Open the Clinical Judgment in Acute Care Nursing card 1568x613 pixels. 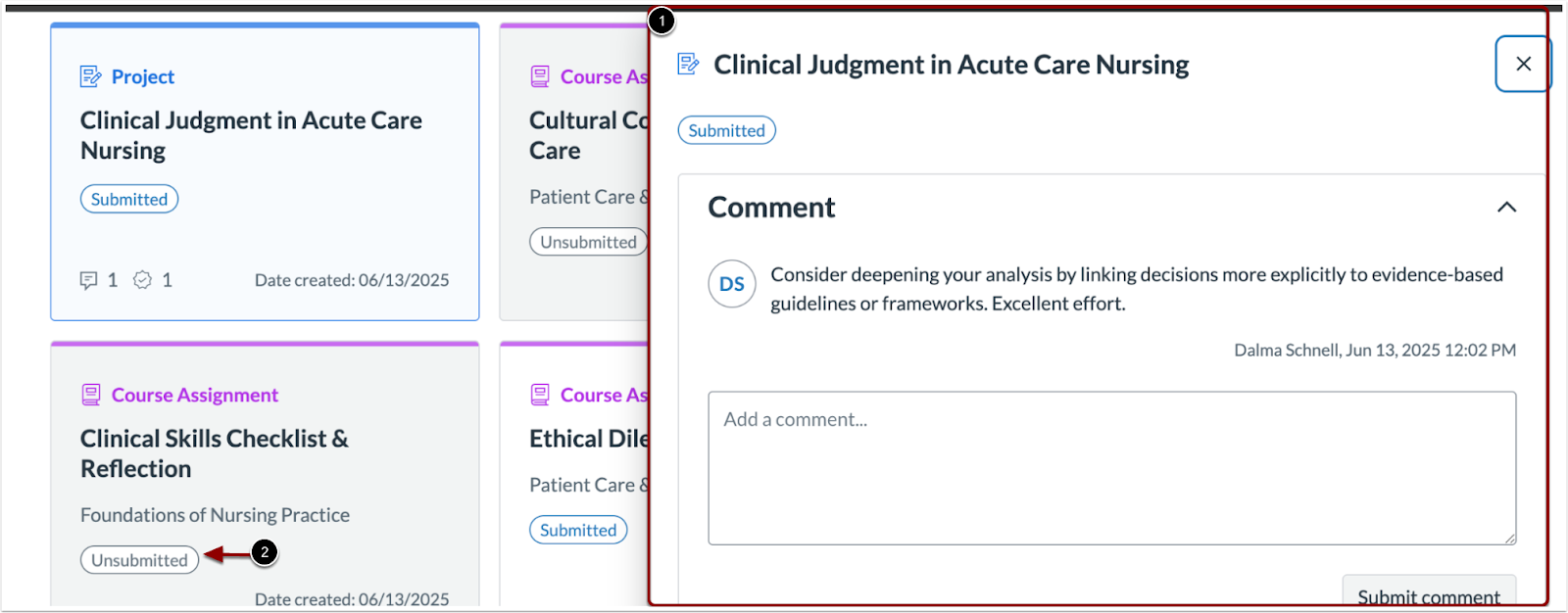coord(251,134)
